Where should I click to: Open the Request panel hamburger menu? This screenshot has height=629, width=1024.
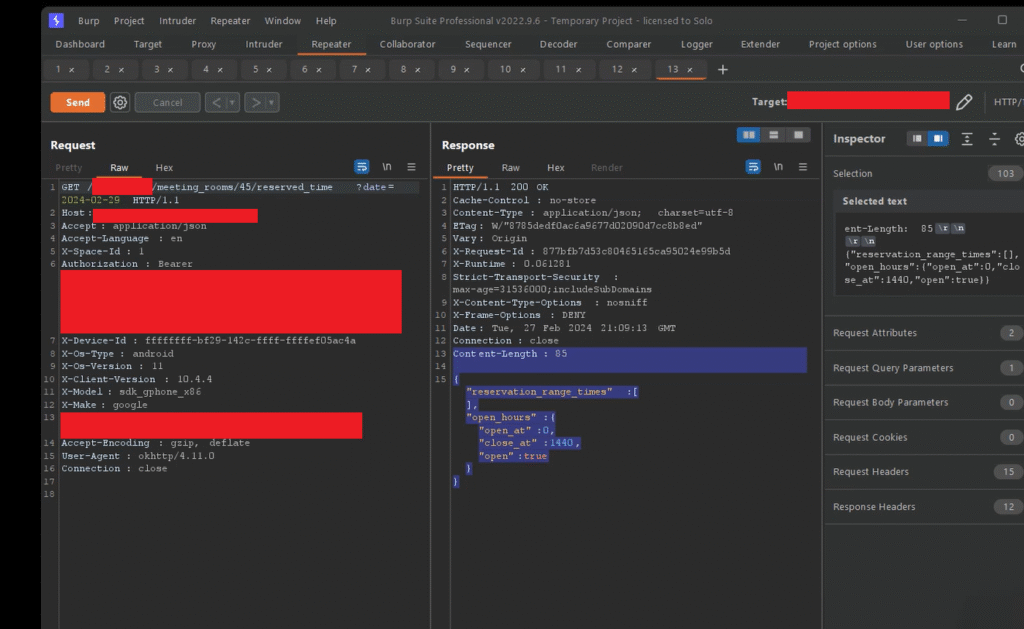pyautogui.click(x=411, y=167)
